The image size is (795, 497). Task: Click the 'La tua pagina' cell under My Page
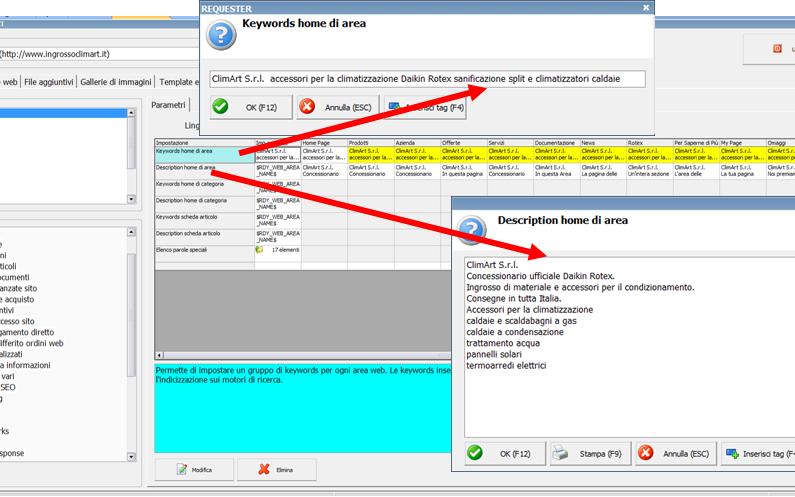coord(743,171)
